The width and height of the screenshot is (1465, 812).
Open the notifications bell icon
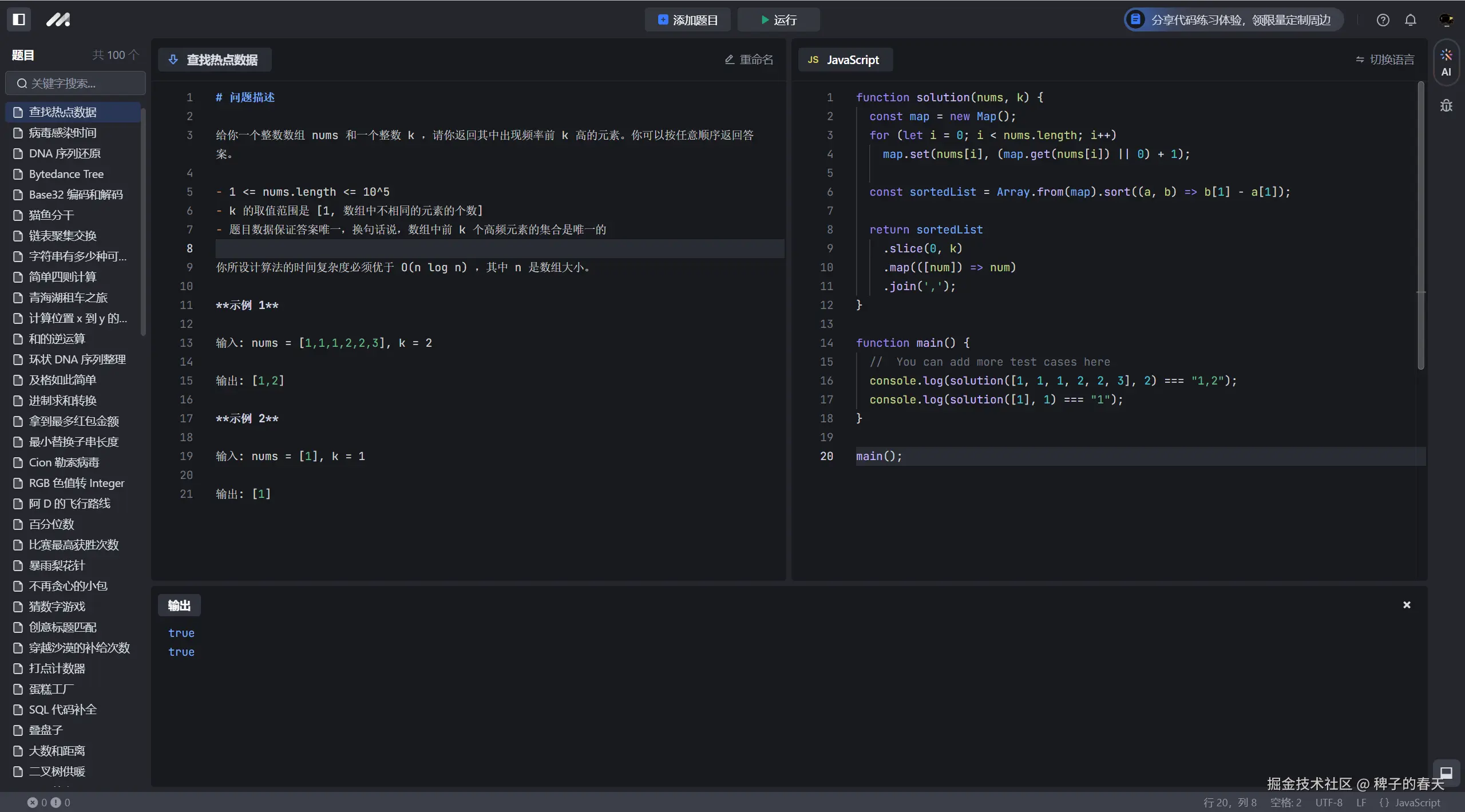tap(1411, 20)
